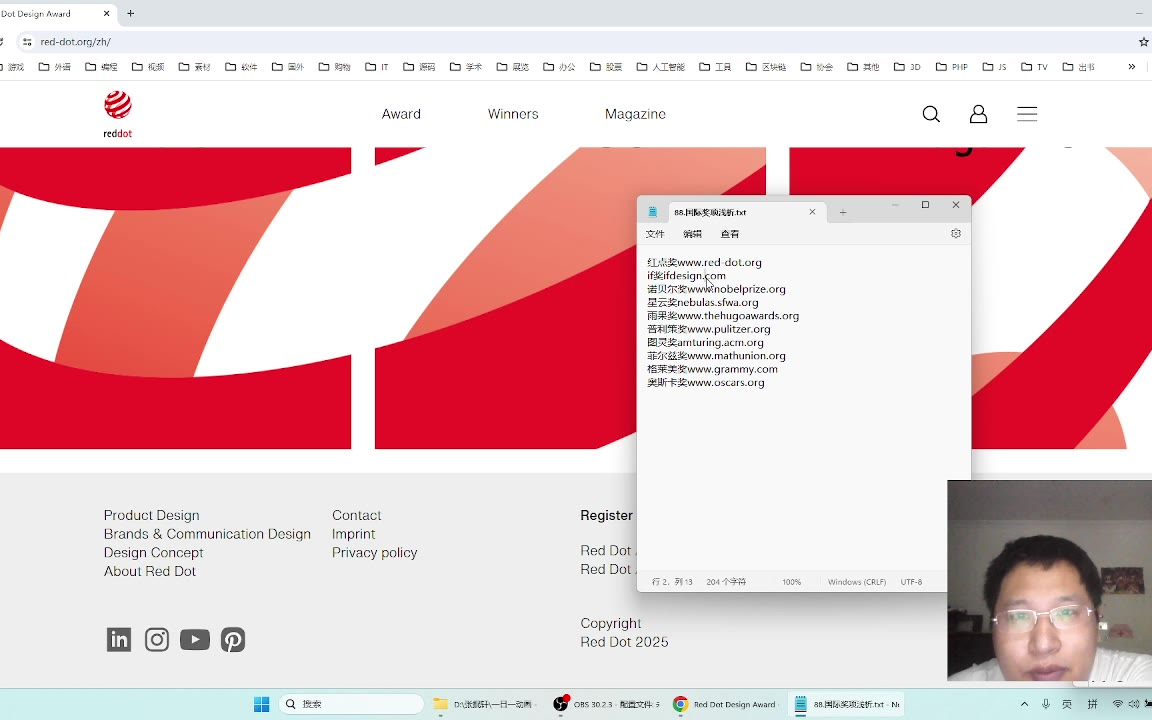This screenshot has height=720, width=1152.
Task: Open the 文件 menu in Notepad
Action: click(655, 234)
